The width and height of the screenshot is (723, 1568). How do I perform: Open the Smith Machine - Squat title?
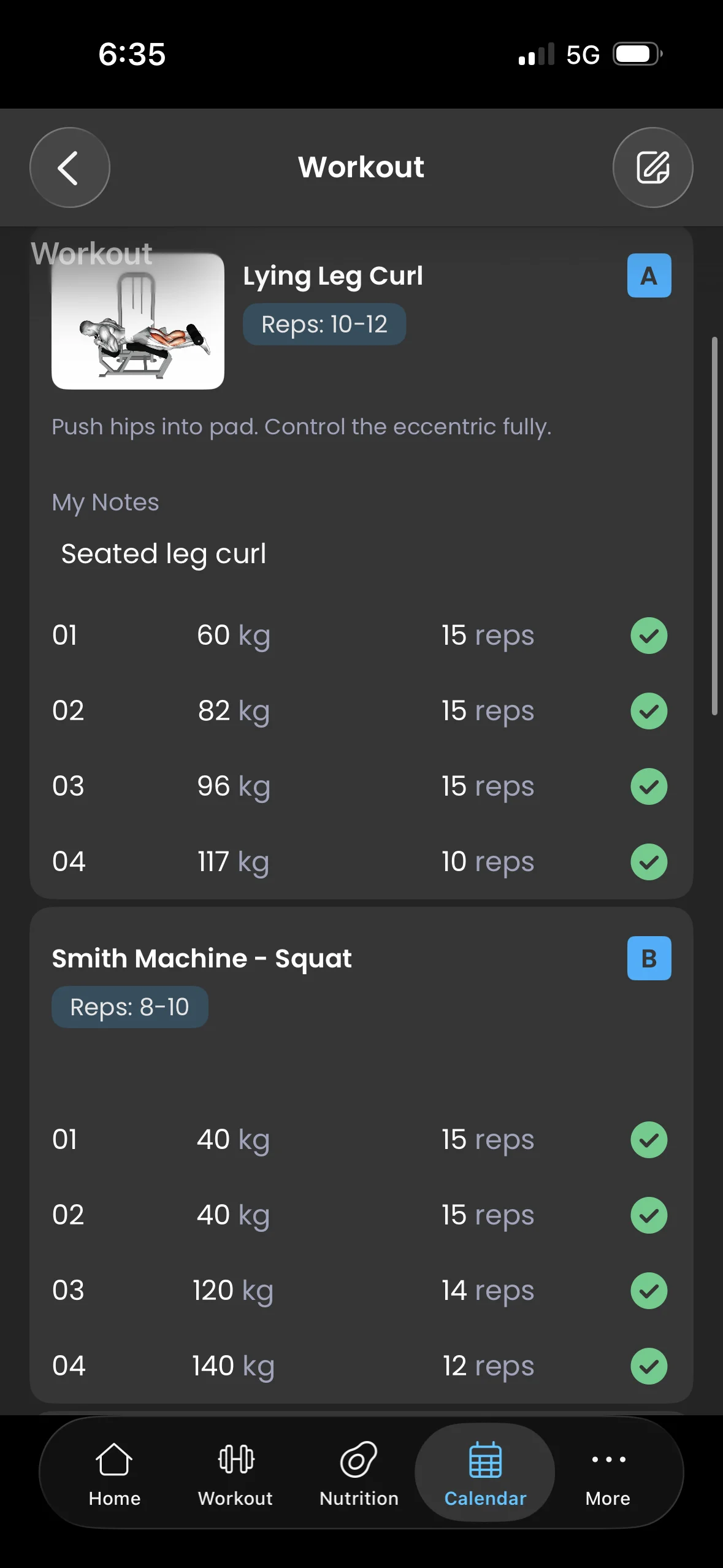(x=202, y=958)
